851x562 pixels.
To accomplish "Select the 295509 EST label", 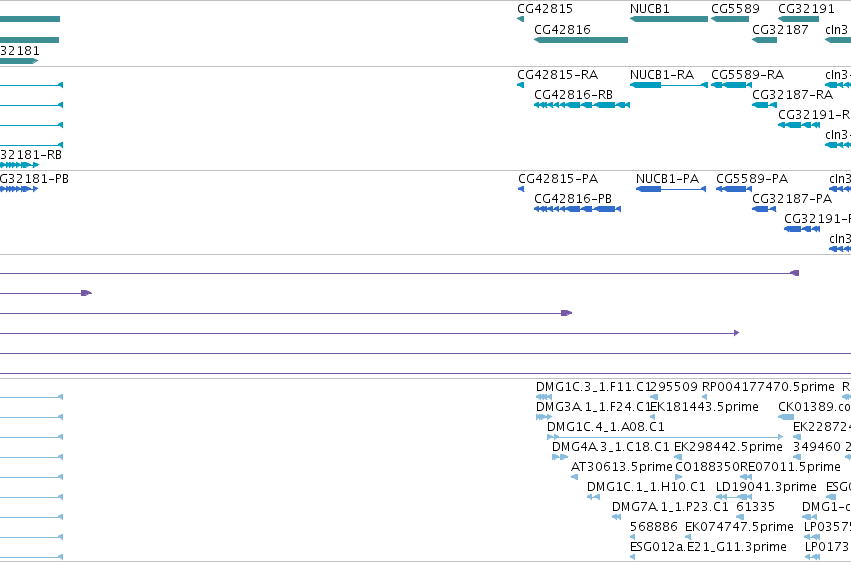I will click(674, 387).
